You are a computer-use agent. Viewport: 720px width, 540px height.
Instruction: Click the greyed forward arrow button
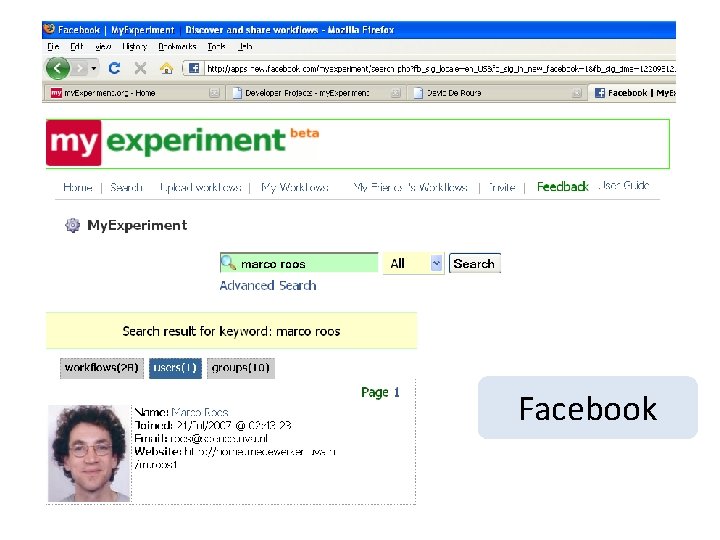coord(80,68)
